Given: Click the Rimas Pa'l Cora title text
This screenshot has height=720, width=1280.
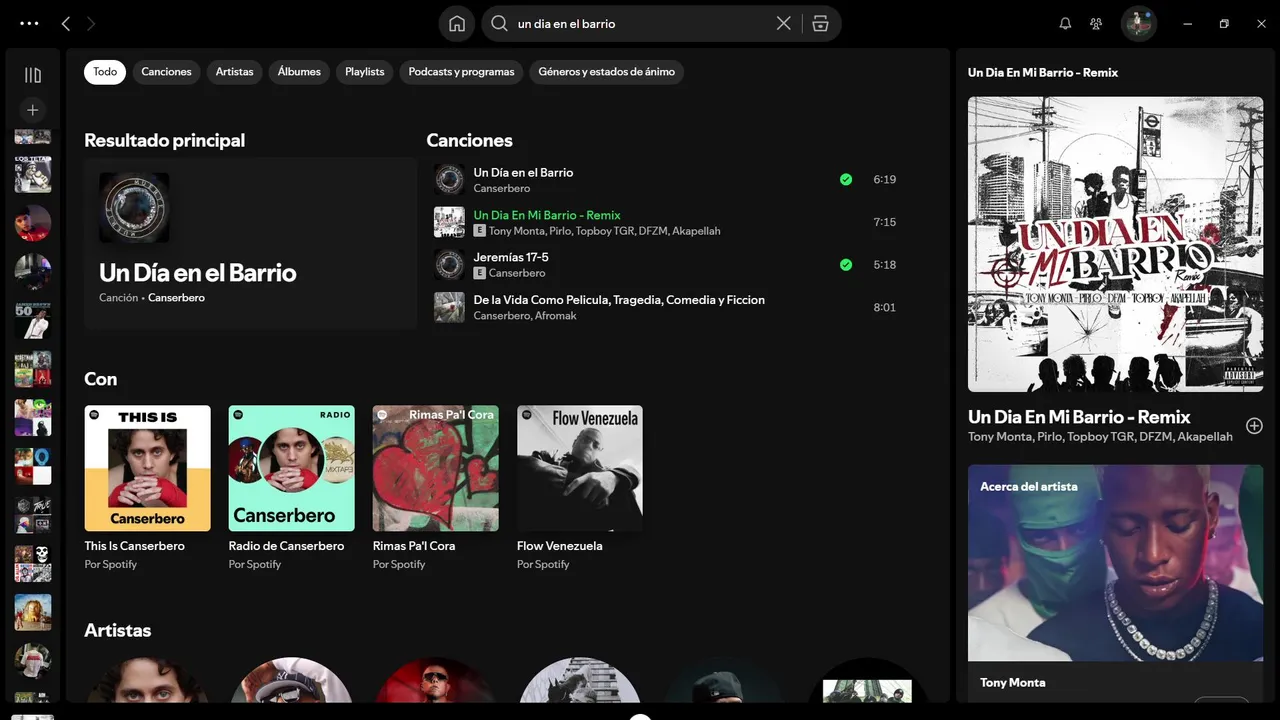Looking at the screenshot, I should point(414,546).
